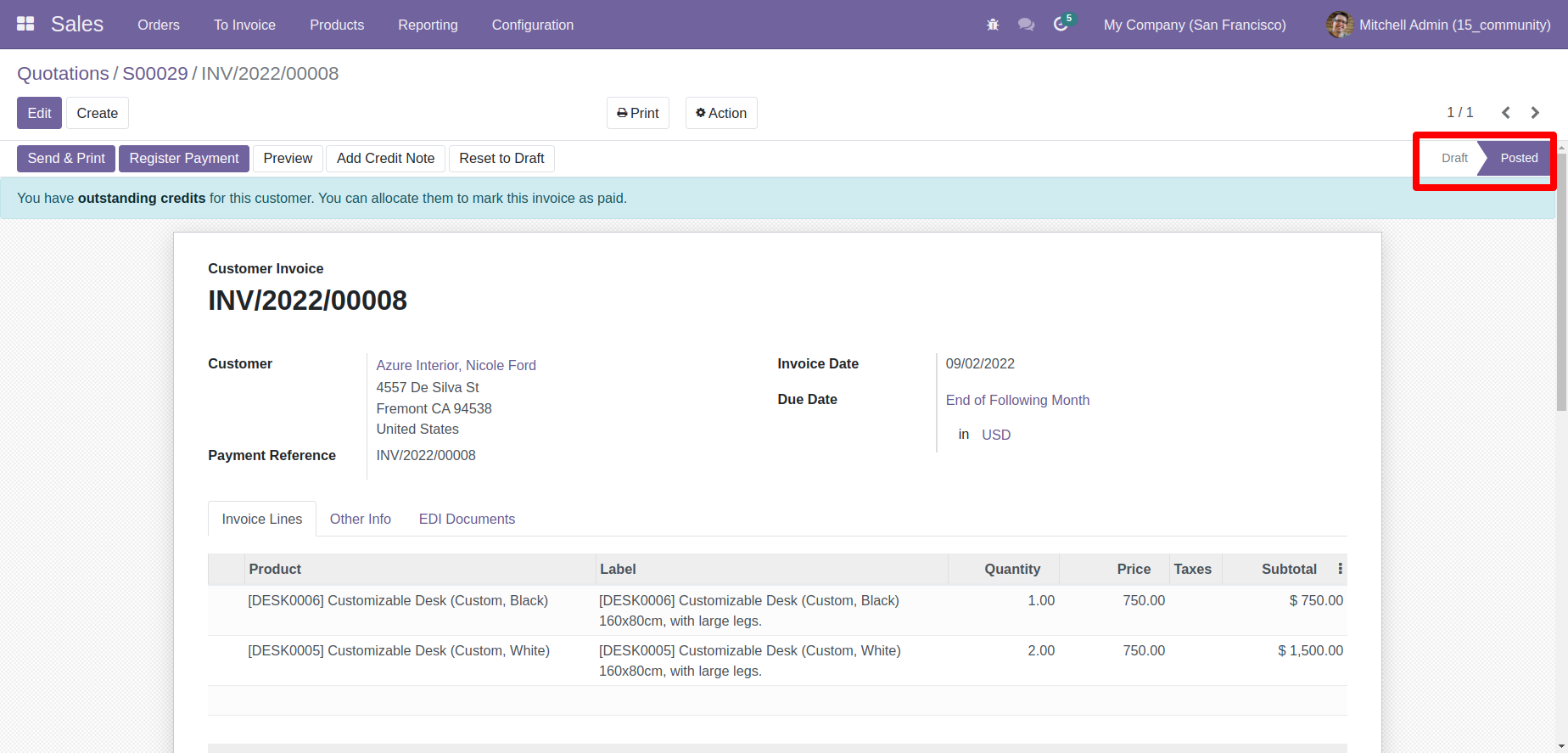The image size is (1568, 753).
Task: Click Mitchell Admin user avatar
Action: click(1340, 25)
